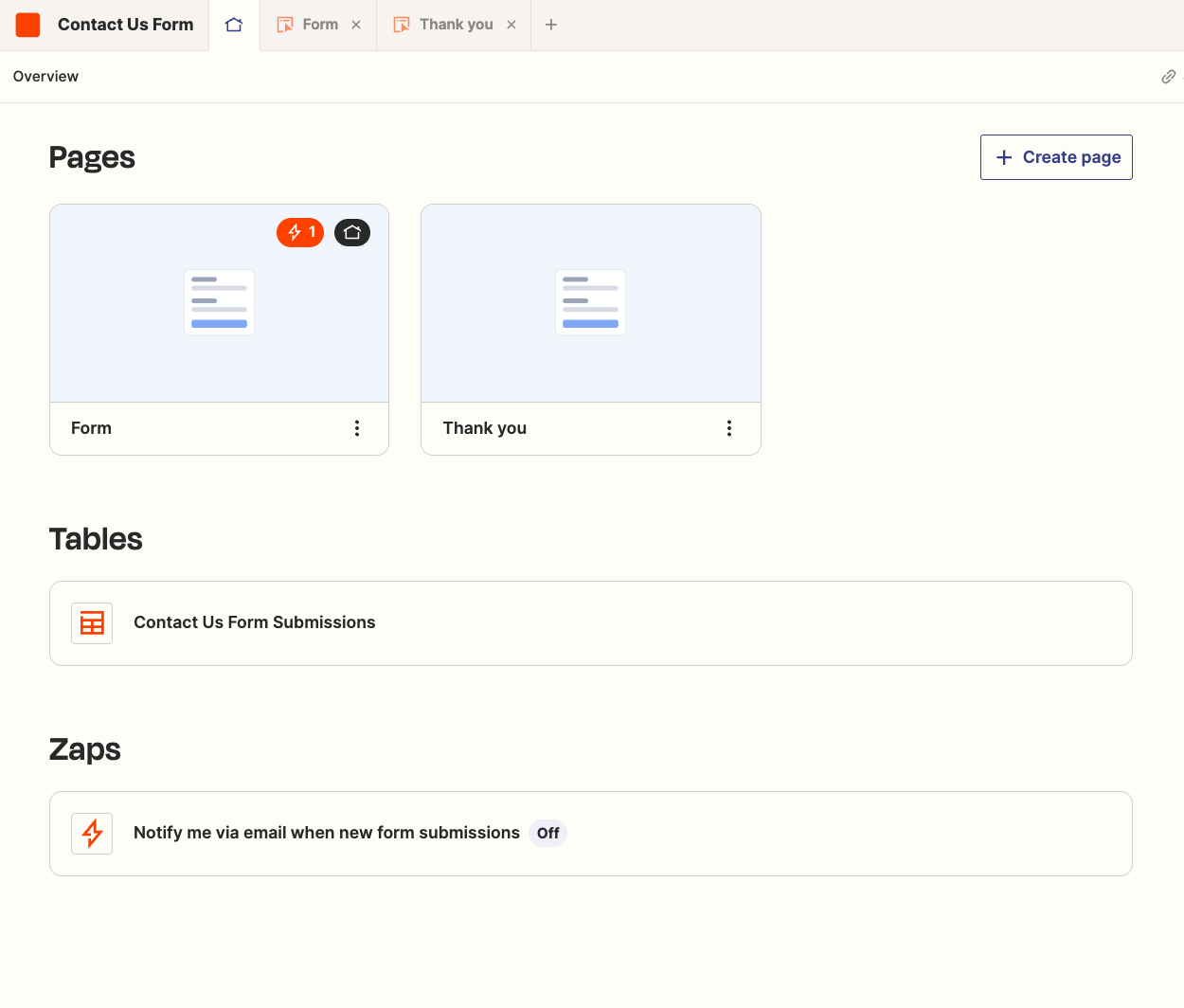Click the Thank you page name label
Viewport: 1184px width, 1008px height.
coord(485,428)
